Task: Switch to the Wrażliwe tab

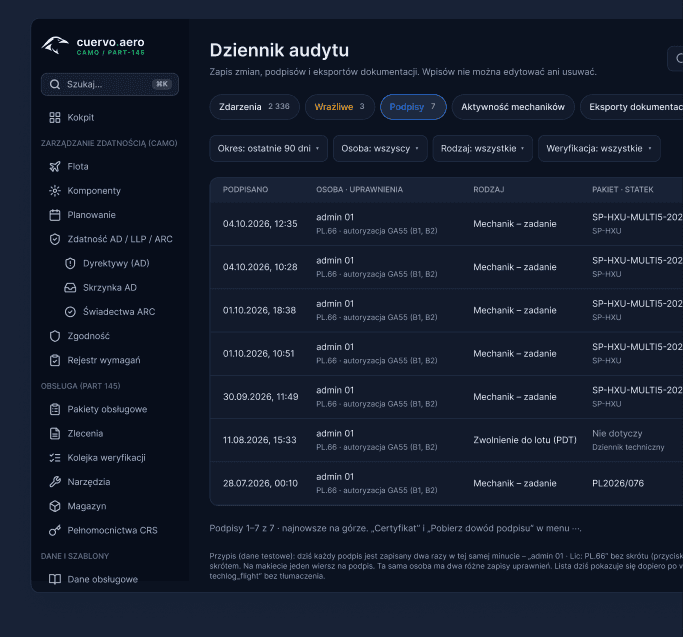Action: click(x=340, y=107)
